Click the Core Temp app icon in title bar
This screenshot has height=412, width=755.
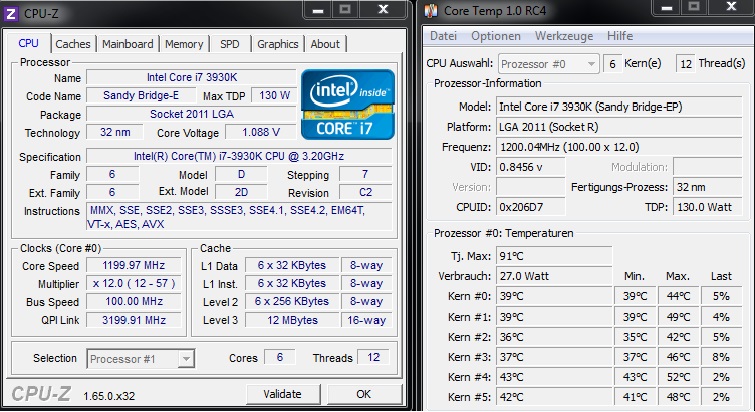[x=431, y=11]
